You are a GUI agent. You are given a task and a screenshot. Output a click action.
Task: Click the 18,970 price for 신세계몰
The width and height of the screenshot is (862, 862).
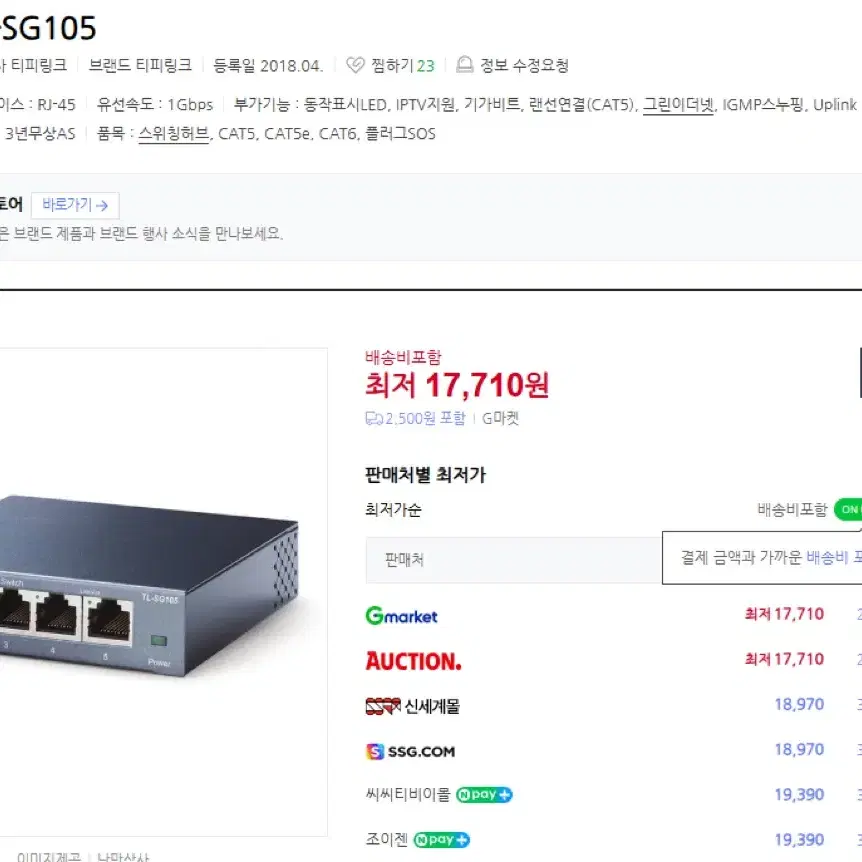tap(799, 704)
